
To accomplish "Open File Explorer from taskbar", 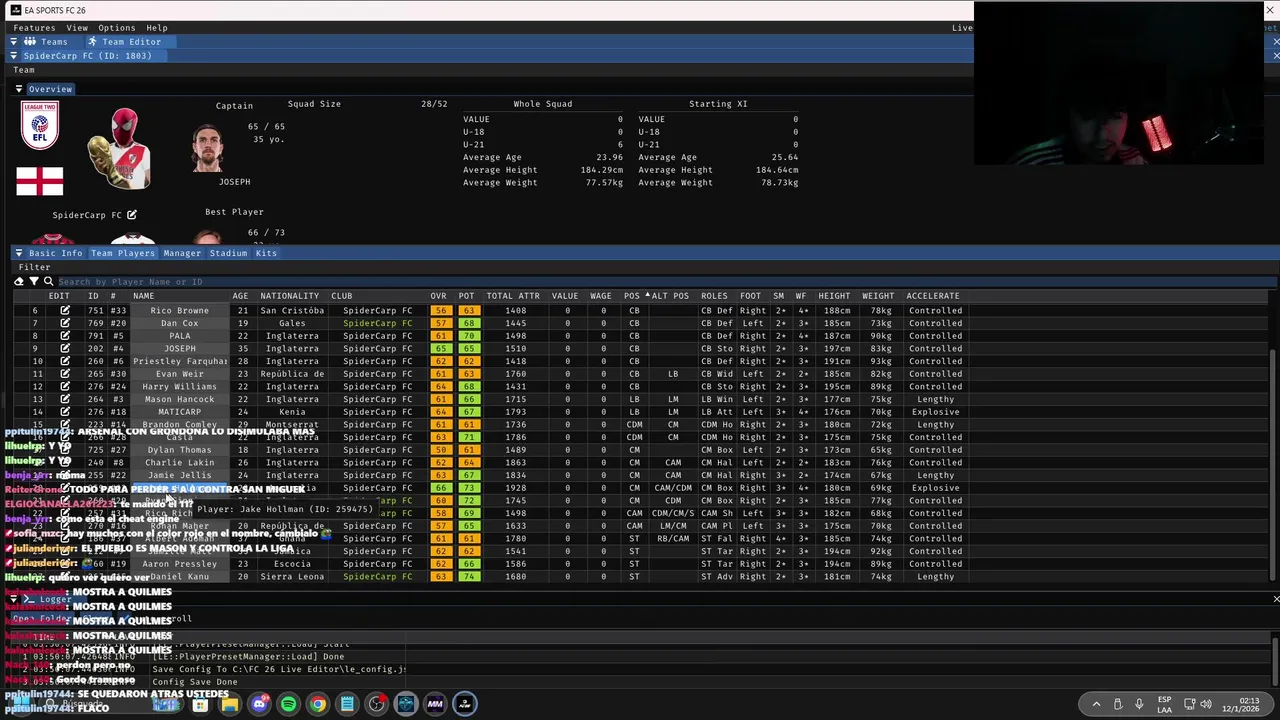I will (x=230, y=704).
